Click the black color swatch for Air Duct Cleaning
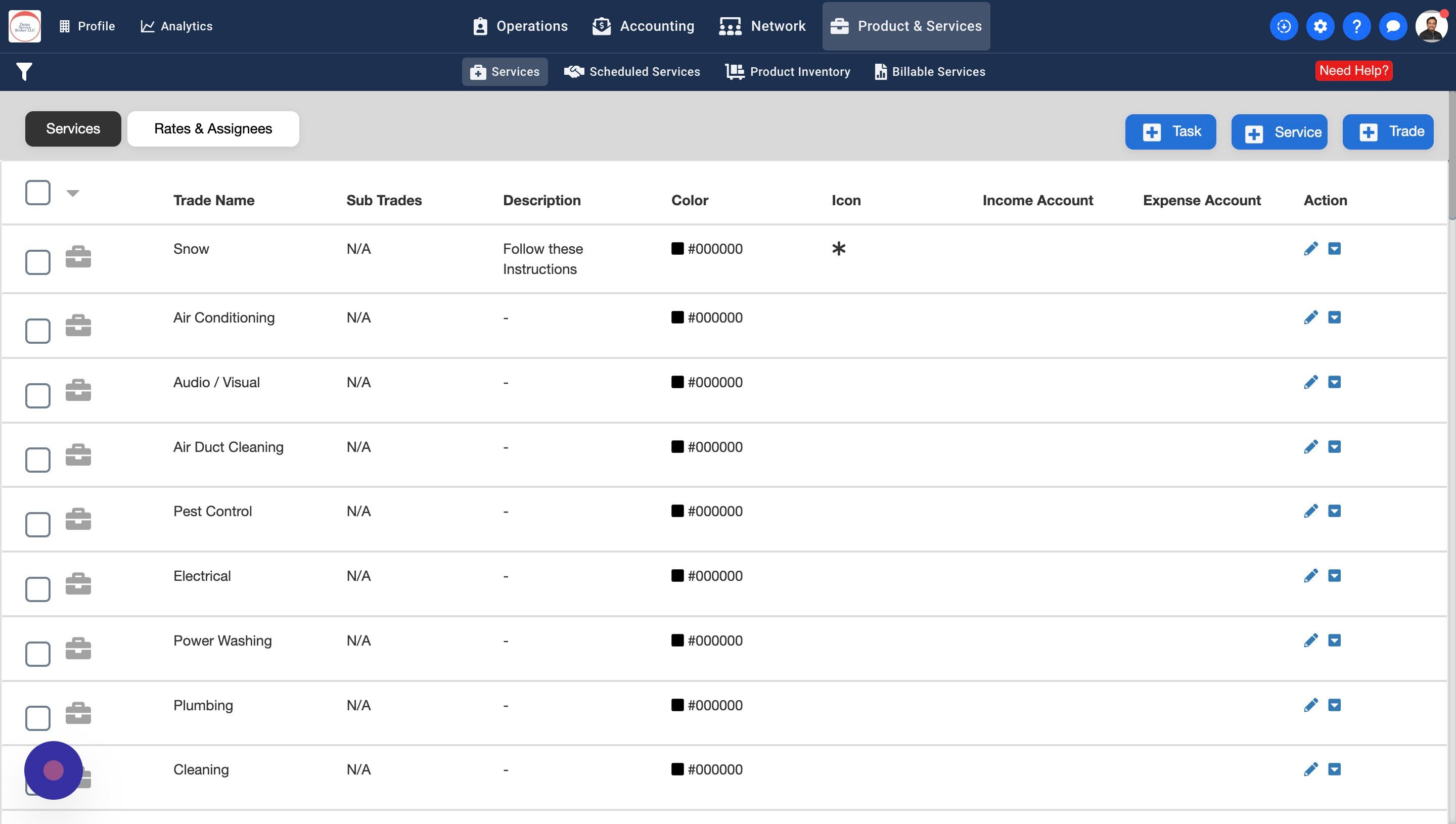 point(677,447)
